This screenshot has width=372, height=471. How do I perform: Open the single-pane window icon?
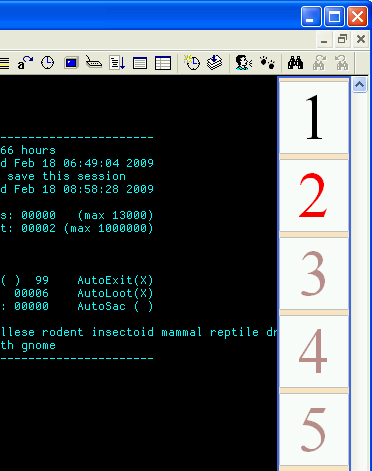(140, 63)
